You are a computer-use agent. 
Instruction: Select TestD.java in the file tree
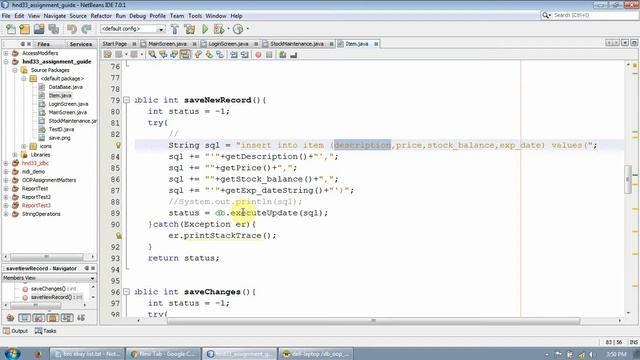tap(61, 129)
